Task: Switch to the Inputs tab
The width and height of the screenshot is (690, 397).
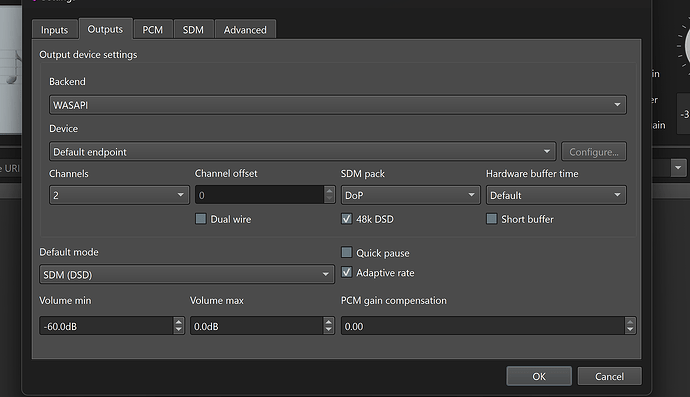Action: [x=55, y=30]
